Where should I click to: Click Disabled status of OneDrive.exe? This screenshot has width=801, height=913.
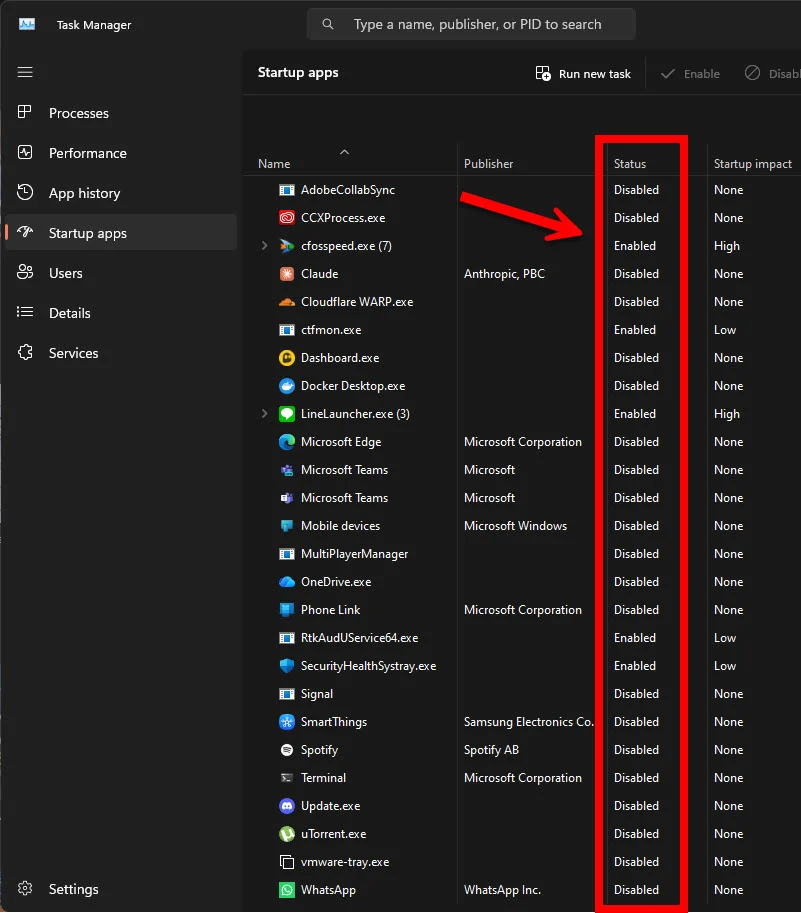click(636, 582)
